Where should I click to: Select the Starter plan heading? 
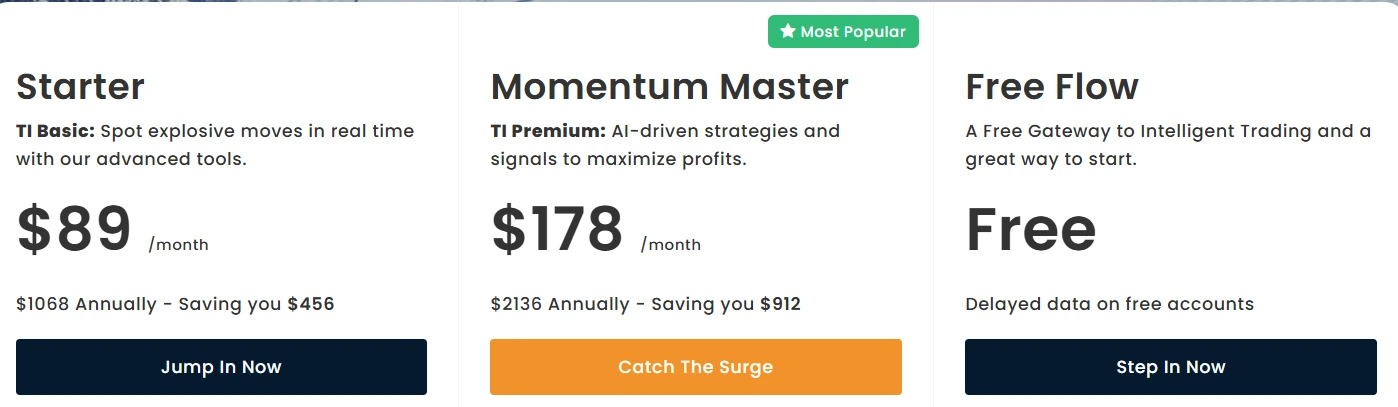[81, 87]
